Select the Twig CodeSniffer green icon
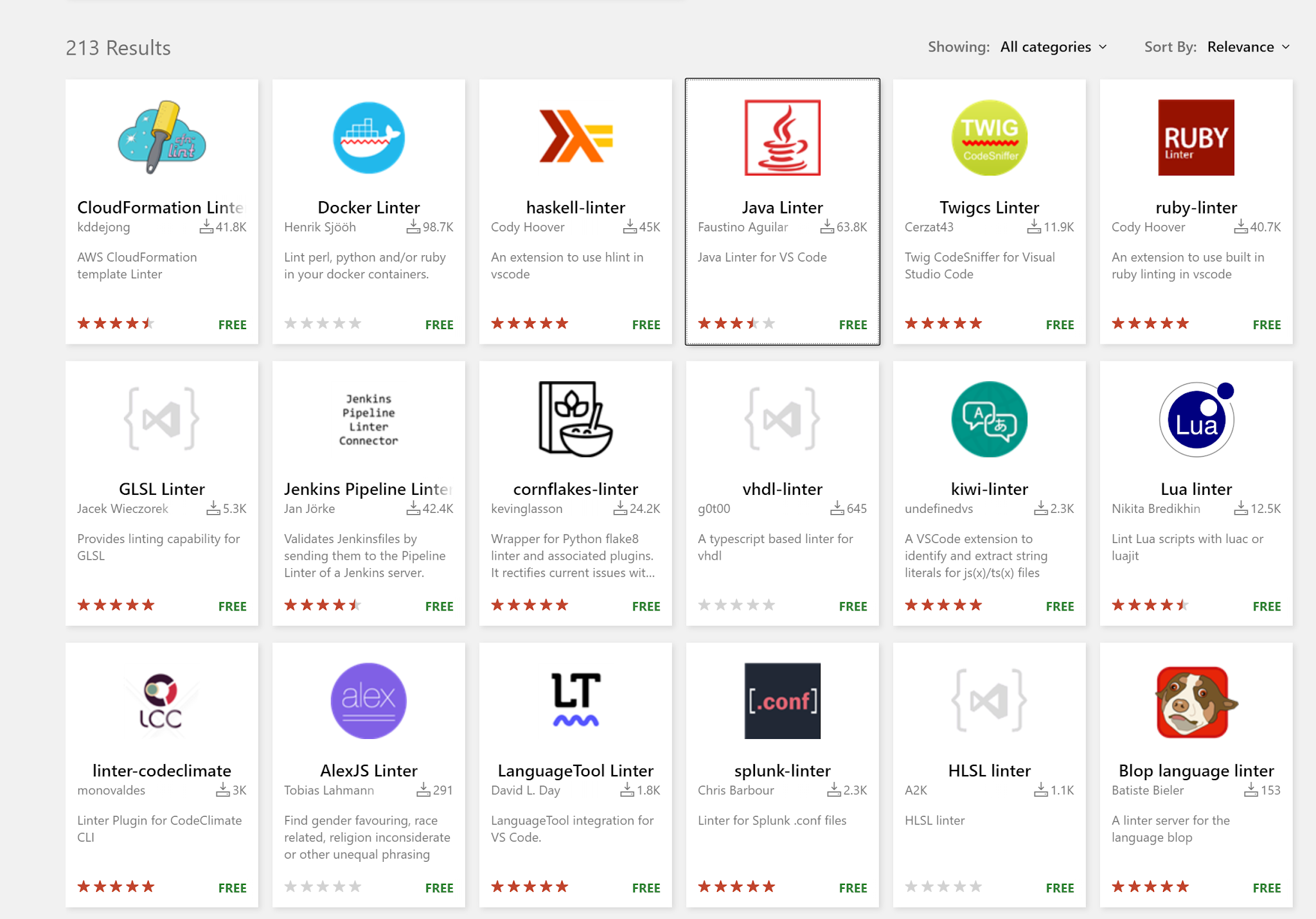1316x919 pixels. point(989,138)
